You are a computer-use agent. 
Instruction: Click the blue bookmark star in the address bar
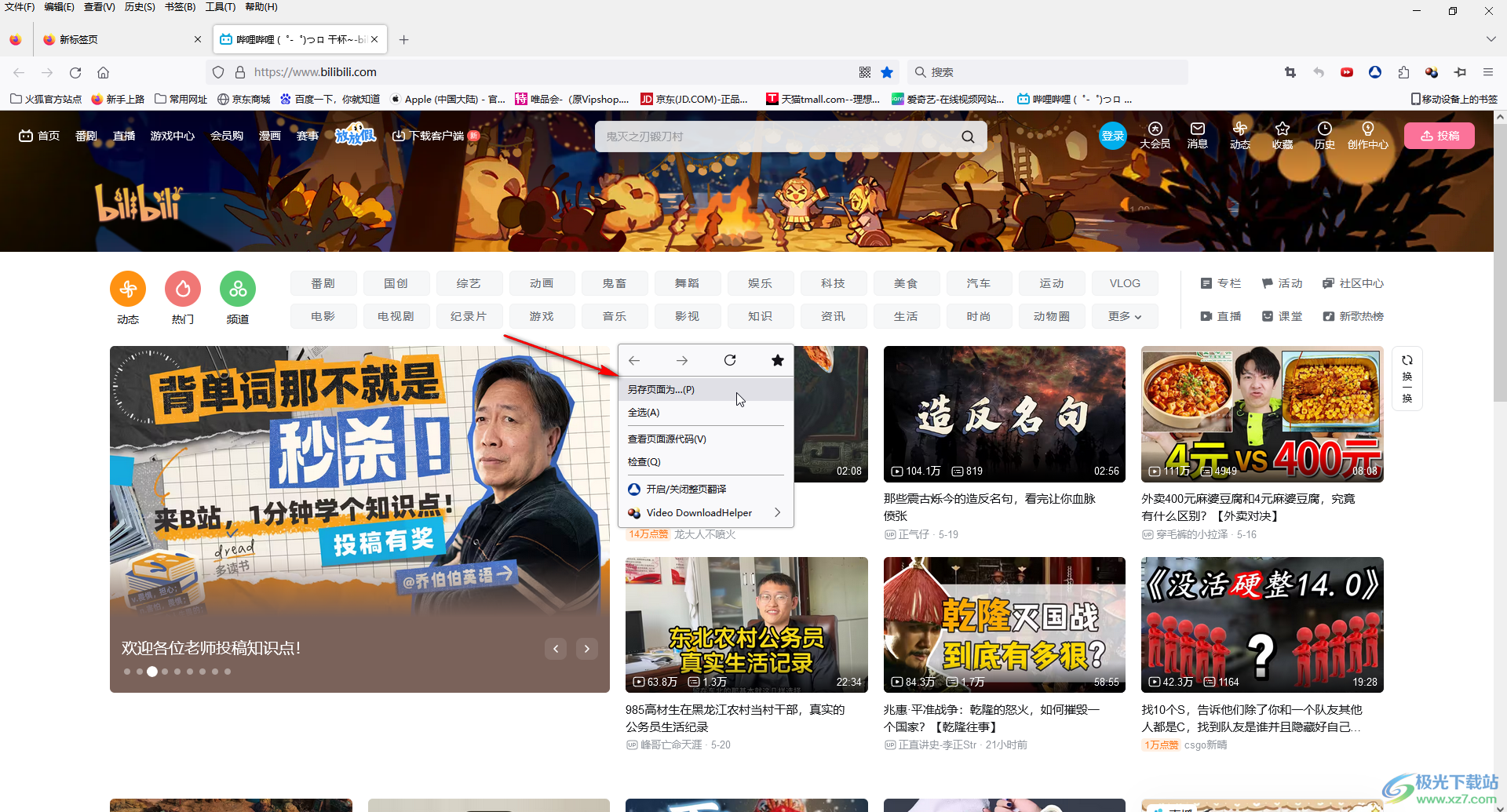tap(887, 72)
